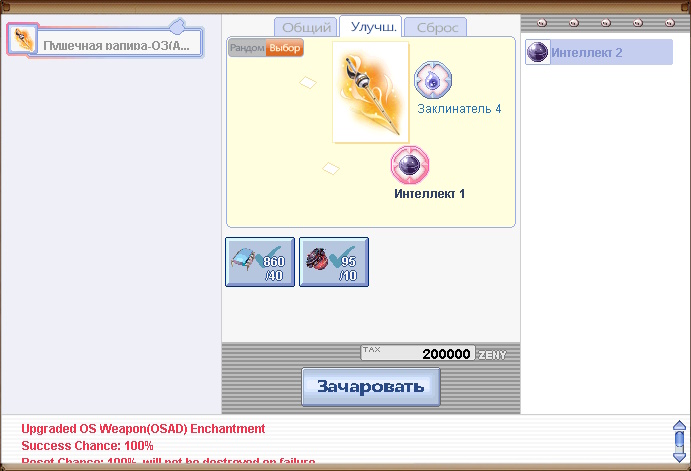Viewport: 691px width, 471px height.
Task: Click the blue material item slot 860/40
Action: click(x=260, y=262)
